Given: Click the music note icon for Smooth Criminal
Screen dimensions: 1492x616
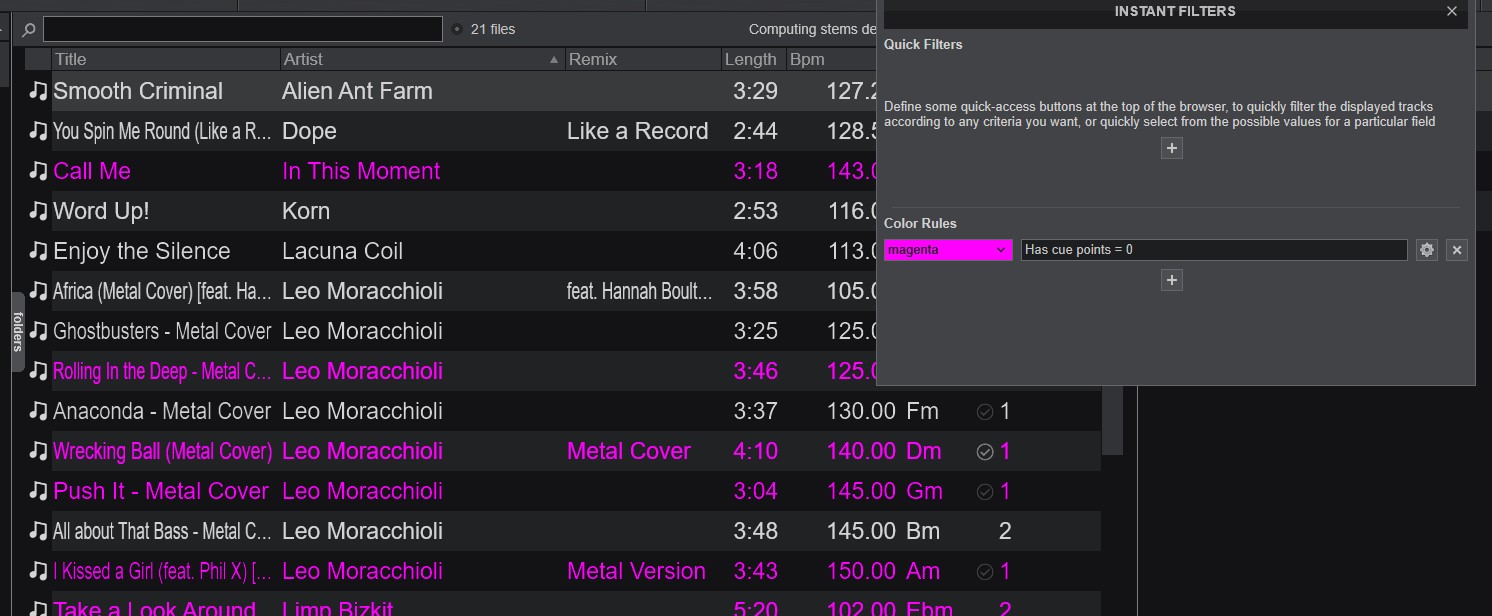Looking at the screenshot, I should coord(38,91).
